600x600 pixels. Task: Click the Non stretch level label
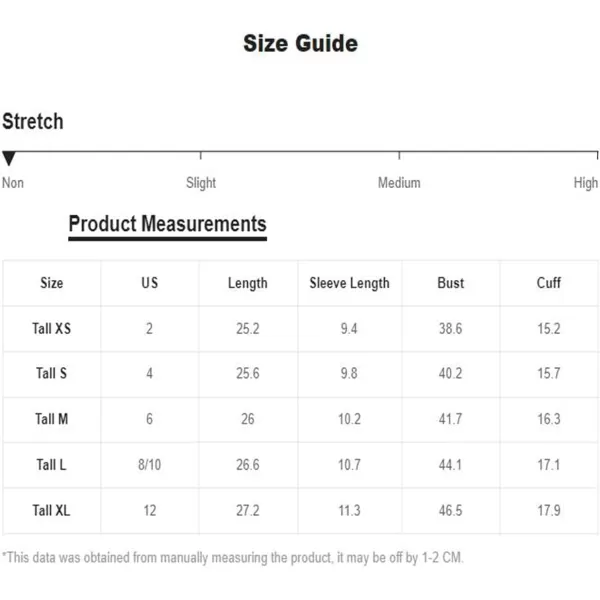click(x=13, y=183)
